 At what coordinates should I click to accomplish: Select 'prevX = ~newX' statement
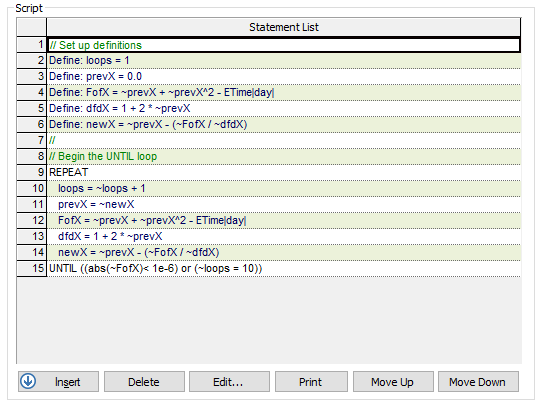pyautogui.click(x=284, y=204)
